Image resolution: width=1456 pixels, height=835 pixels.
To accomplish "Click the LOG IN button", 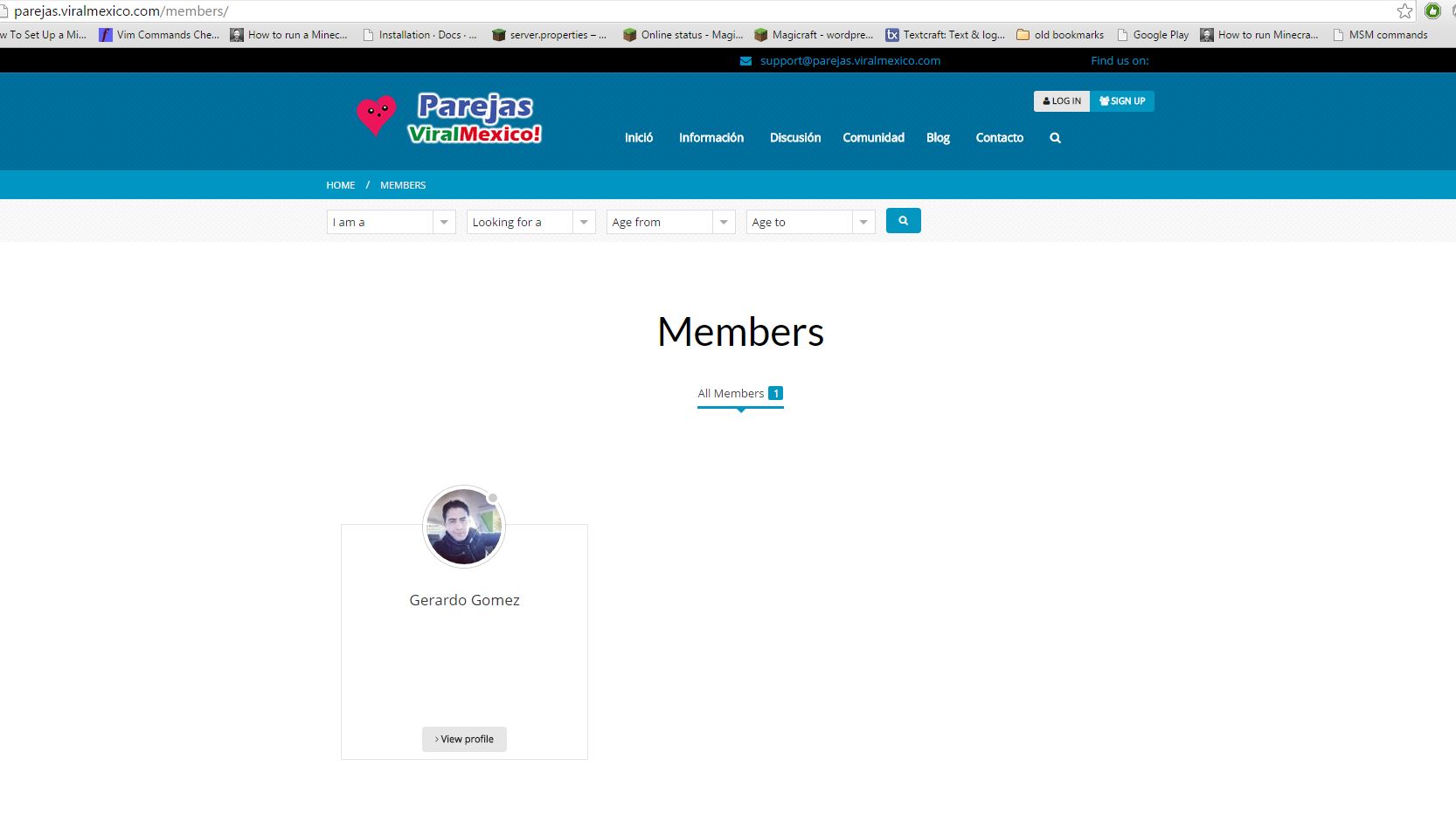I will pos(1062,101).
